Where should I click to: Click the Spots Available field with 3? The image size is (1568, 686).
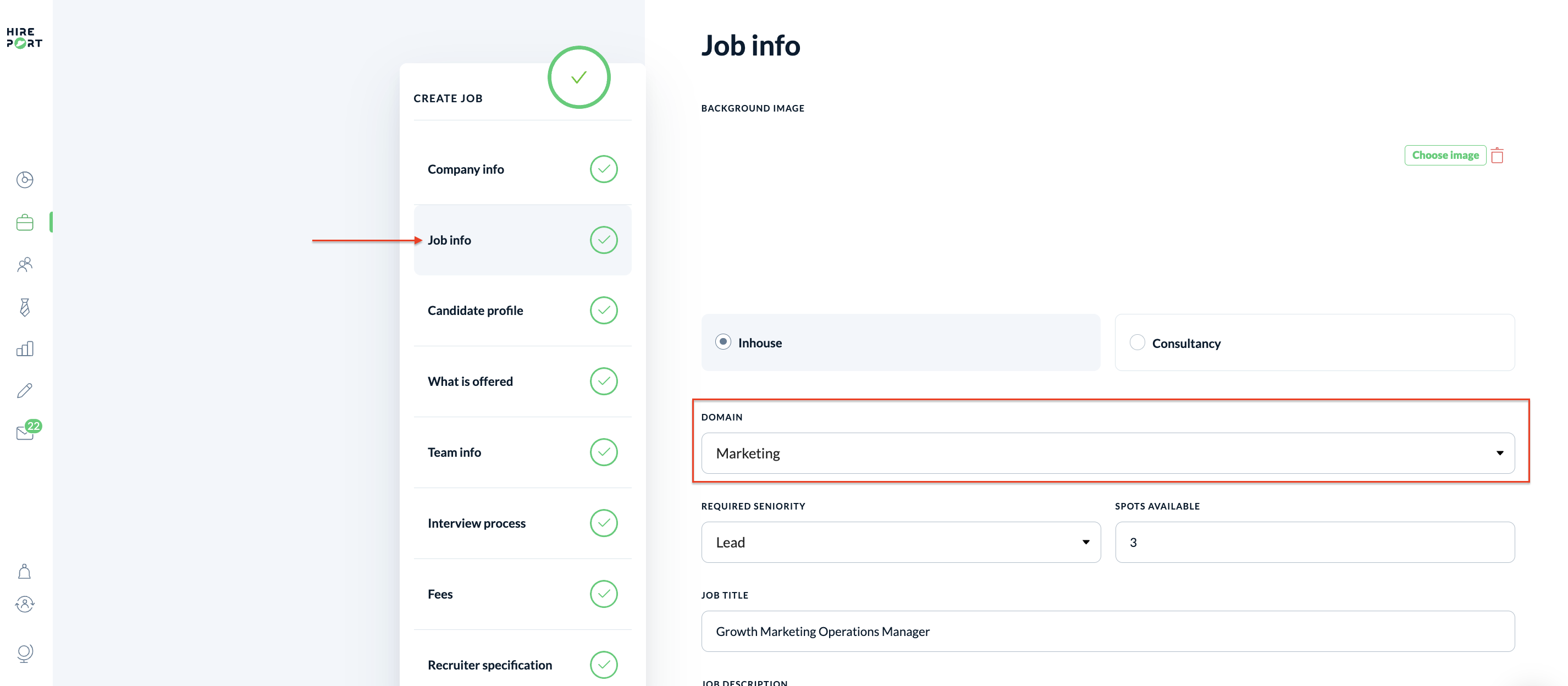pyautogui.click(x=1315, y=543)
